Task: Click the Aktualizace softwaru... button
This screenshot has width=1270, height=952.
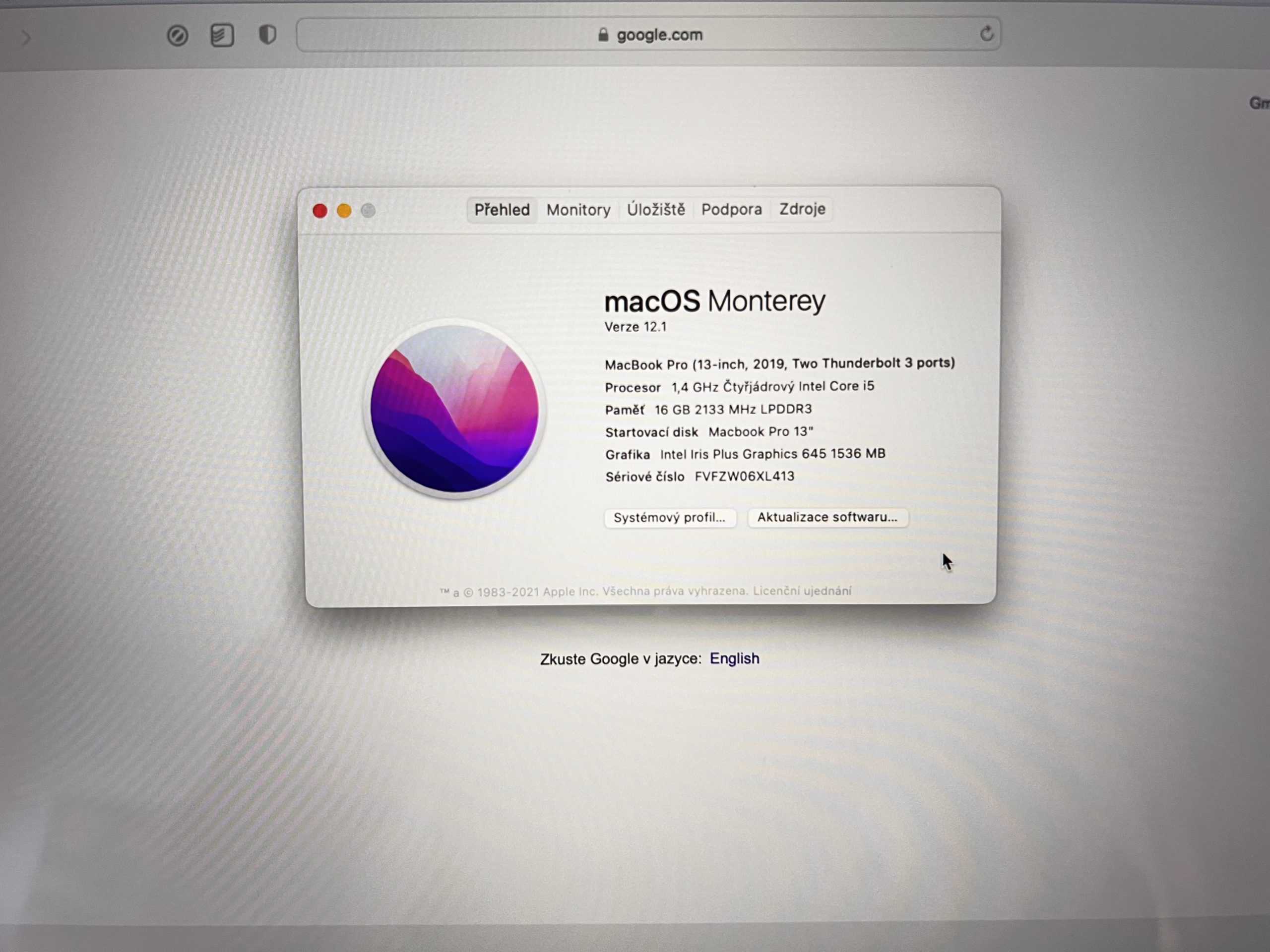Action: tap(827, 517)
